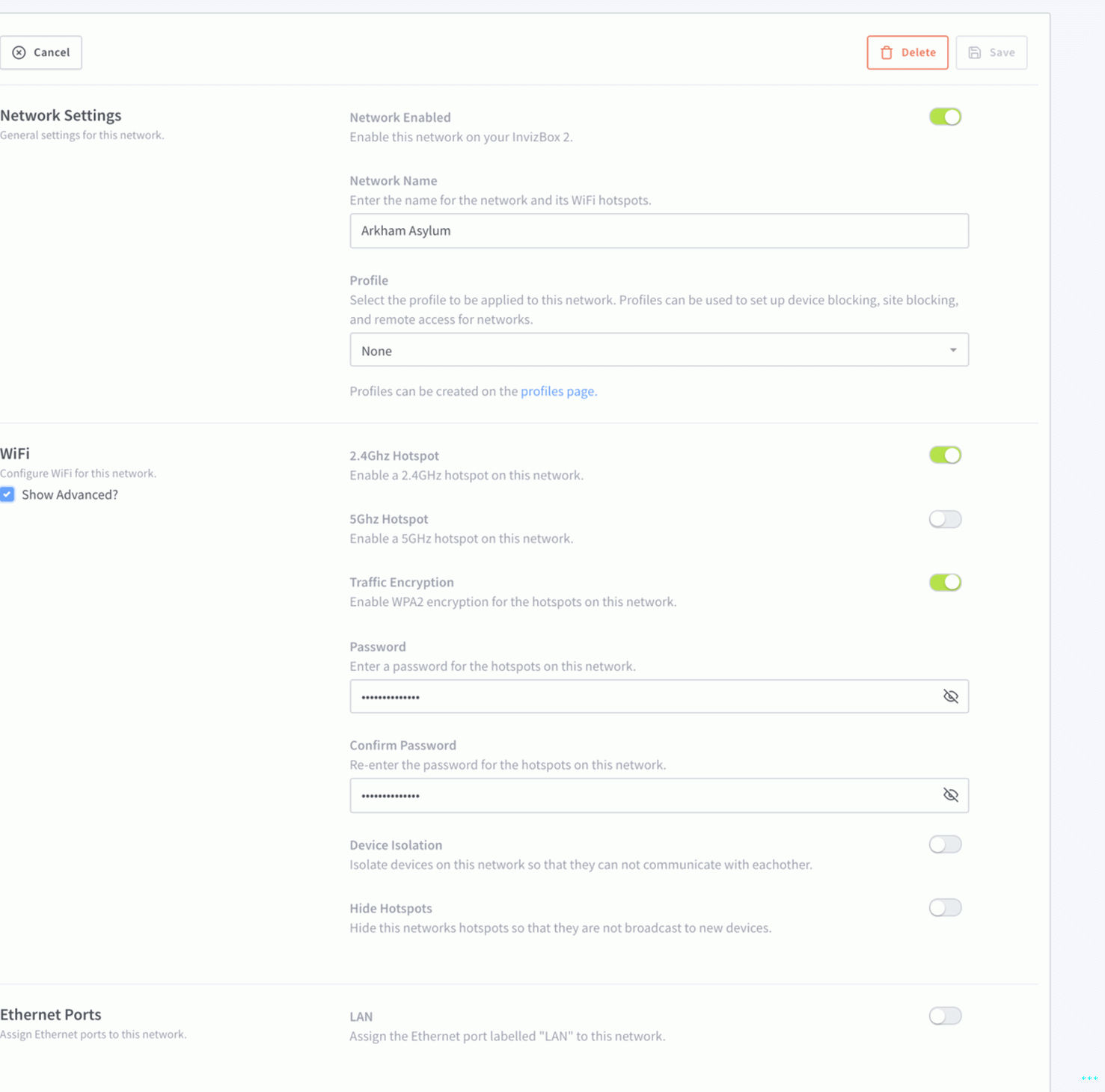Enable the 5Ghz Hotspot toggle

945,519
